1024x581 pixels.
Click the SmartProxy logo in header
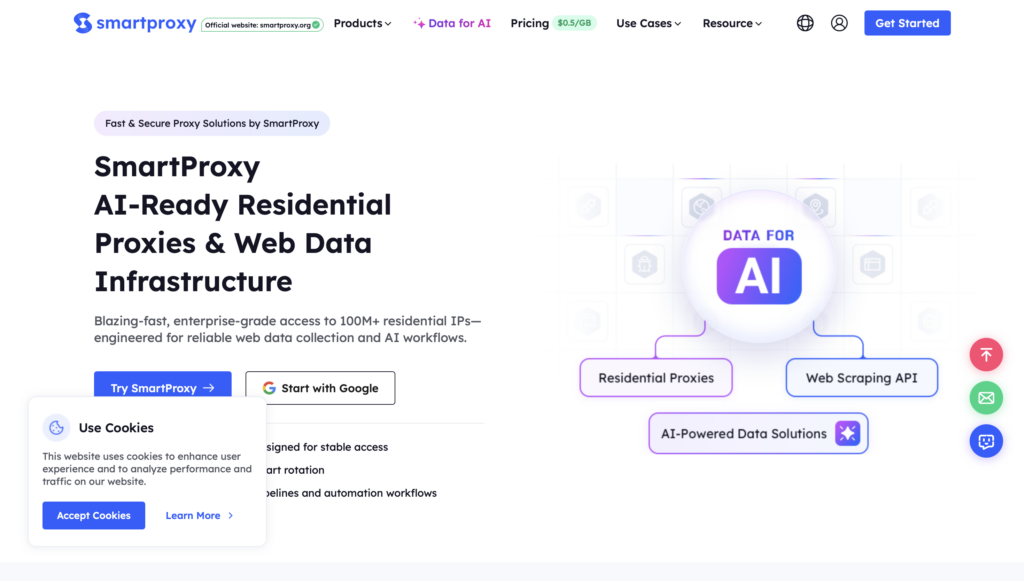134,23
